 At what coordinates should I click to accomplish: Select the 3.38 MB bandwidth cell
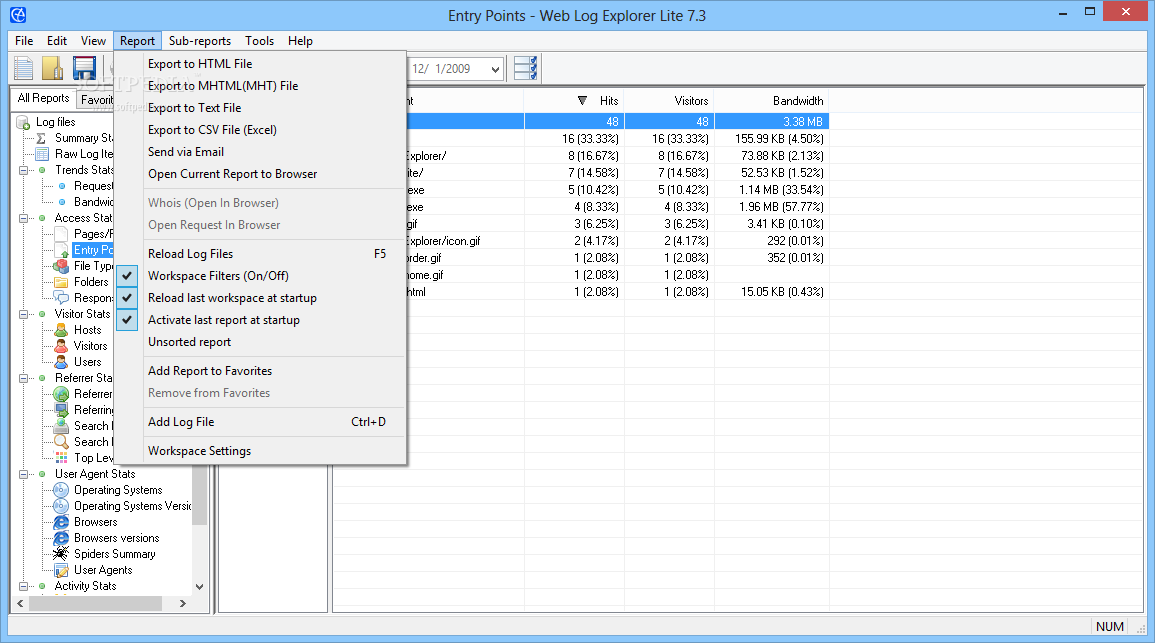(x=771, y=122)
